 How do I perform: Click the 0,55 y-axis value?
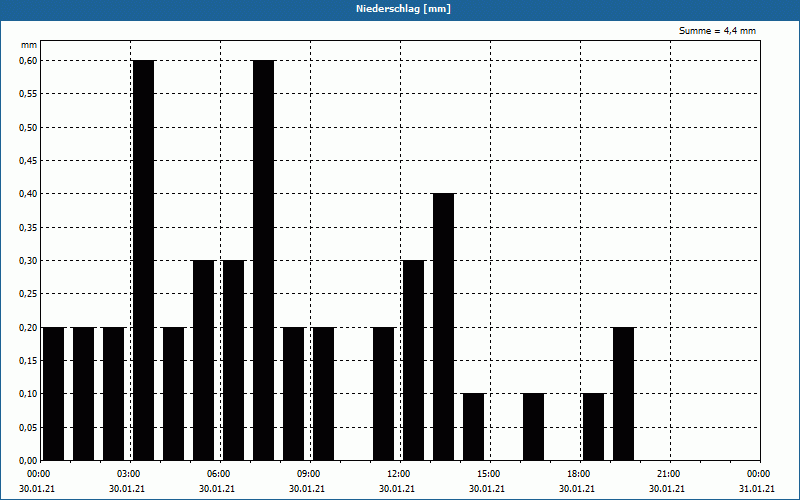pos(28,94)
